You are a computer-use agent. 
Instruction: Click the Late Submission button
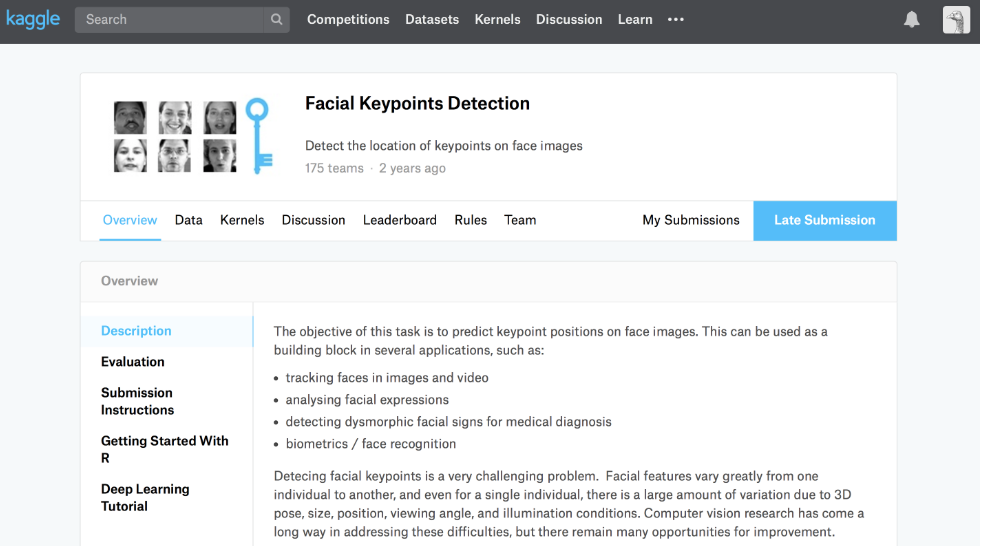(824, 221)
